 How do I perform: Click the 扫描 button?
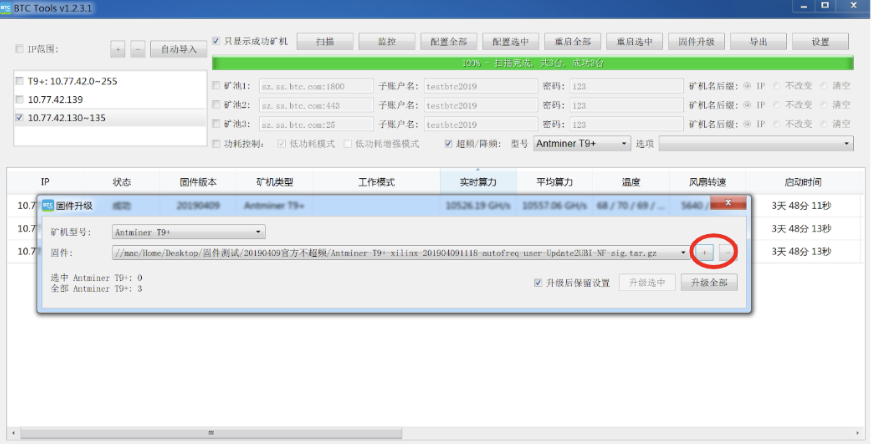[x=325, y=42]
